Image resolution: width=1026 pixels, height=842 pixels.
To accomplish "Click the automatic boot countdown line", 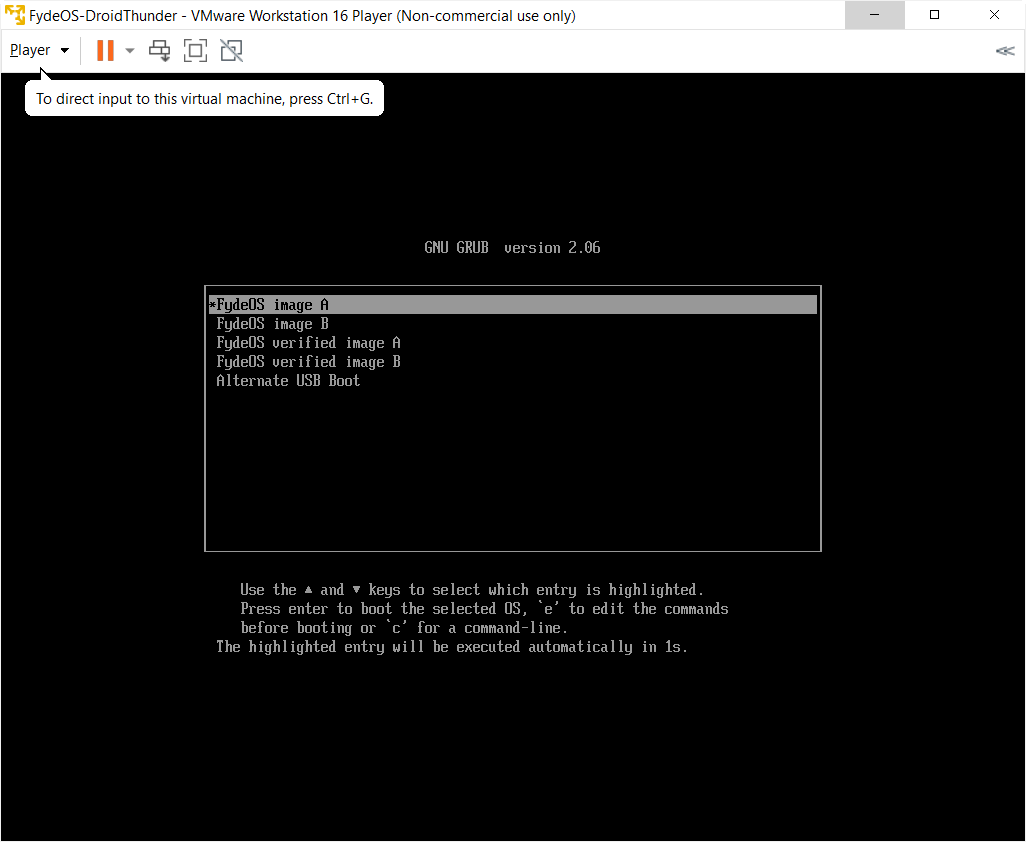I will tap(452, 647).
